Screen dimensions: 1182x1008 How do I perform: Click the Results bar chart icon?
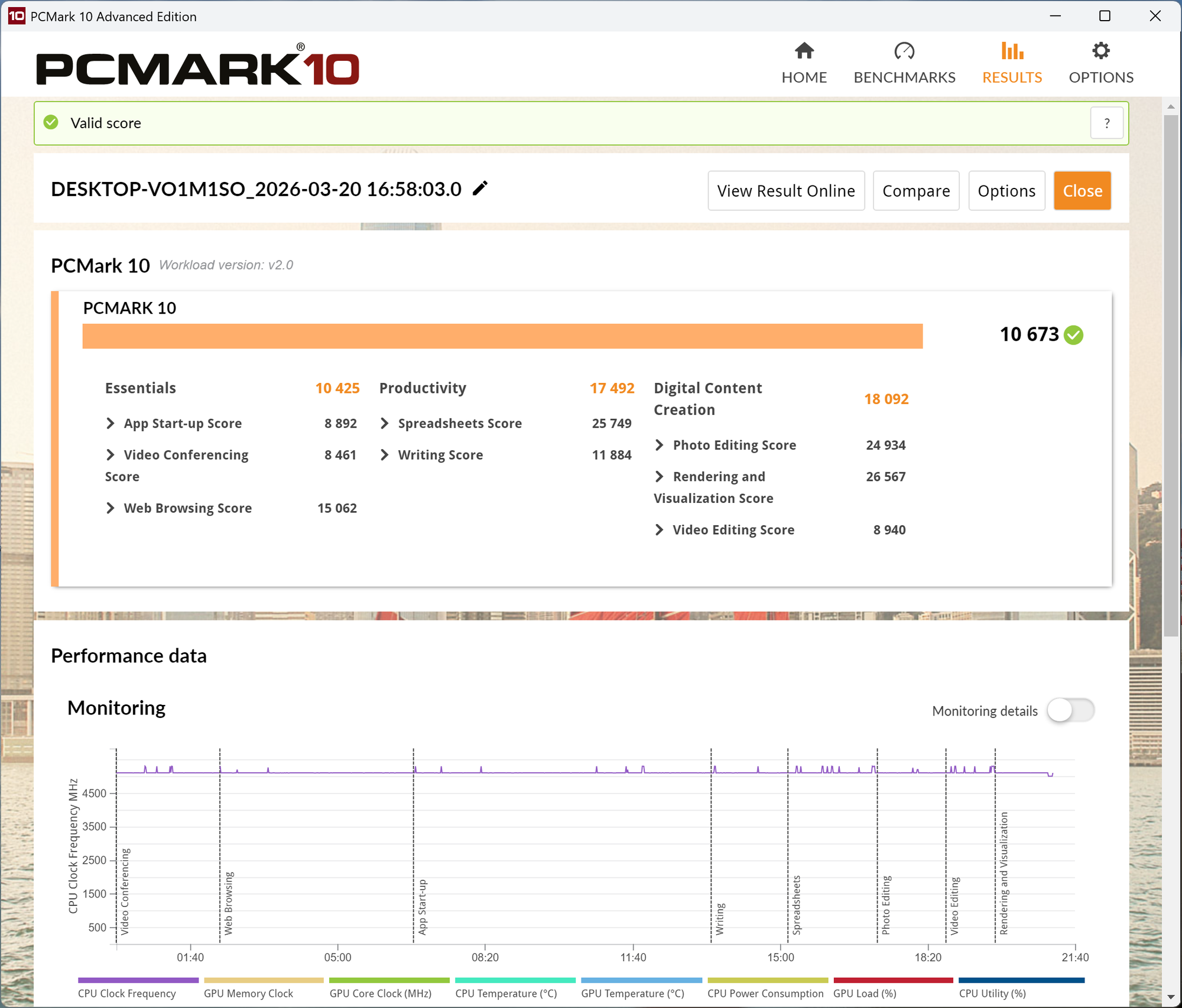[x=1012, y=51]
